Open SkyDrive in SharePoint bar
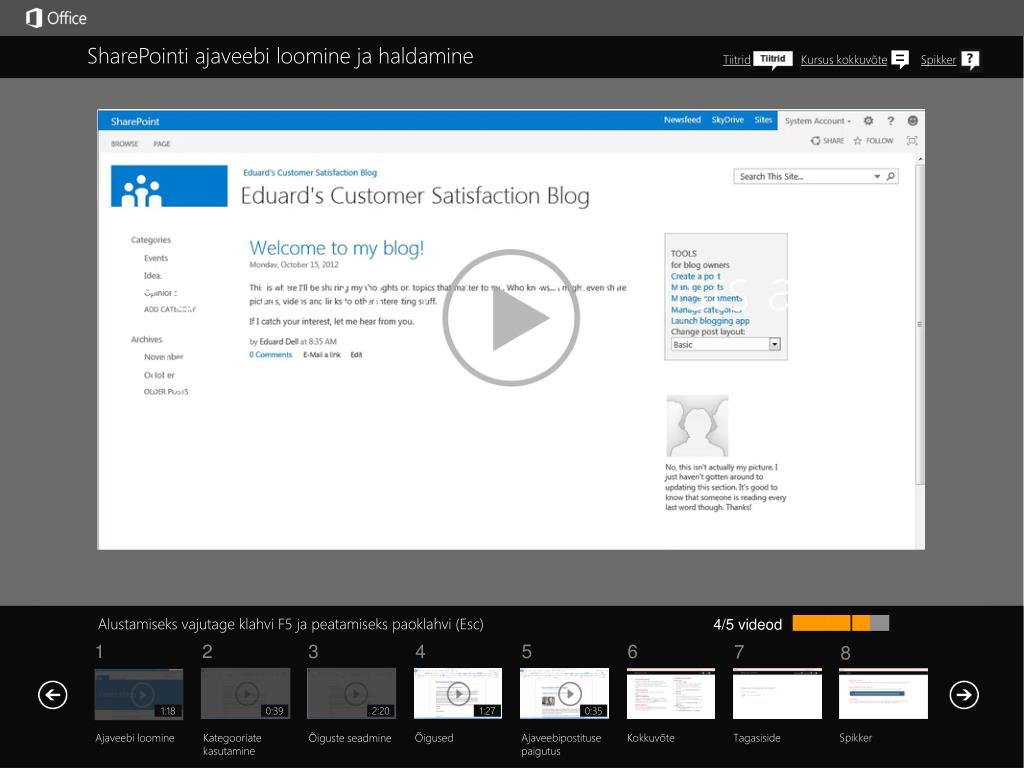This screenshot has height=768, width=1024. (x=728, y=120)
